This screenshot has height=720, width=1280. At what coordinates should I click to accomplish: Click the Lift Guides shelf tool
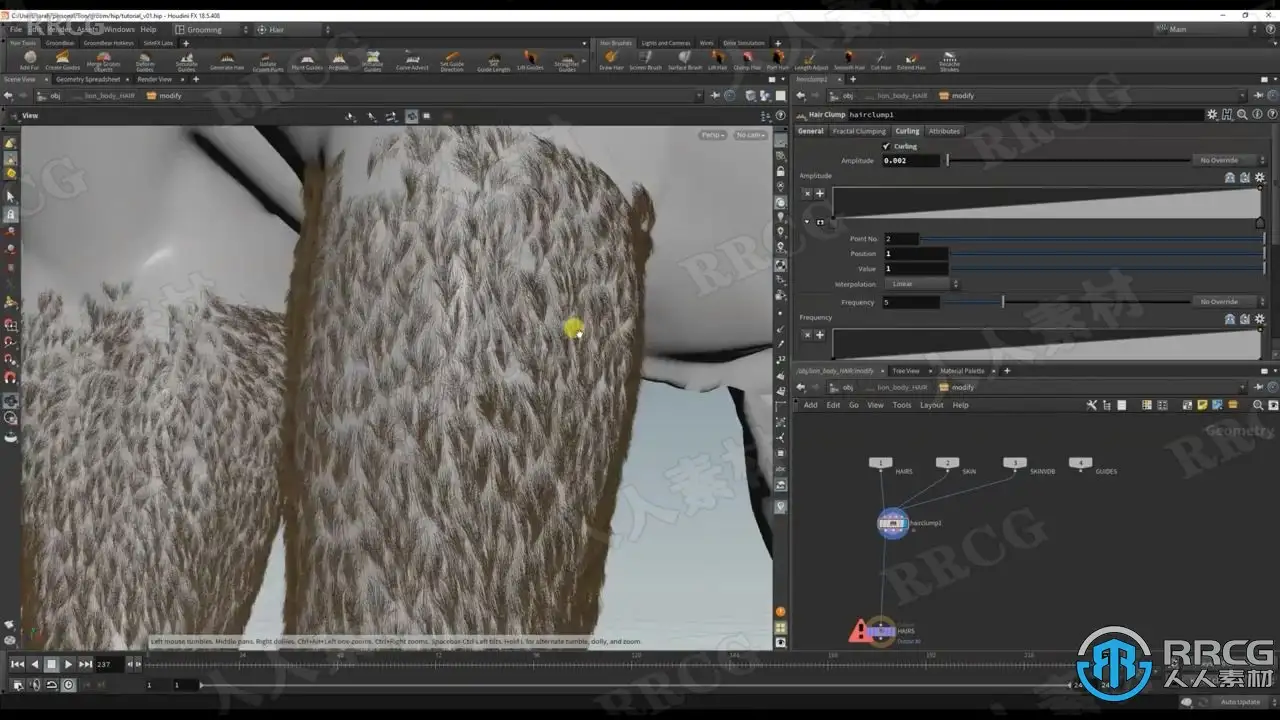(530, 60)
